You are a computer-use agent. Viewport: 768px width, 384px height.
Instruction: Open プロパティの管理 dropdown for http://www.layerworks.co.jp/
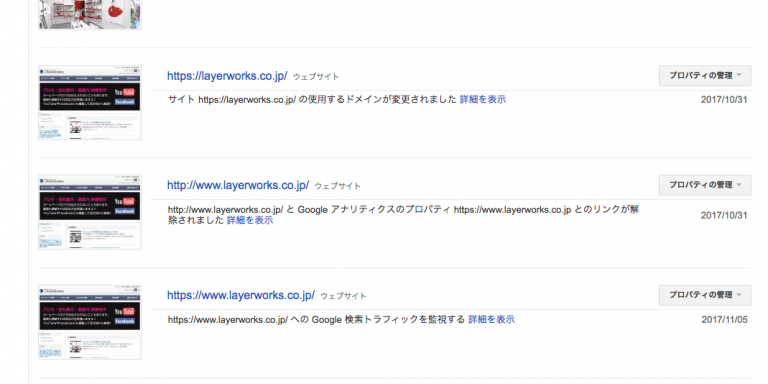point(705,185)
